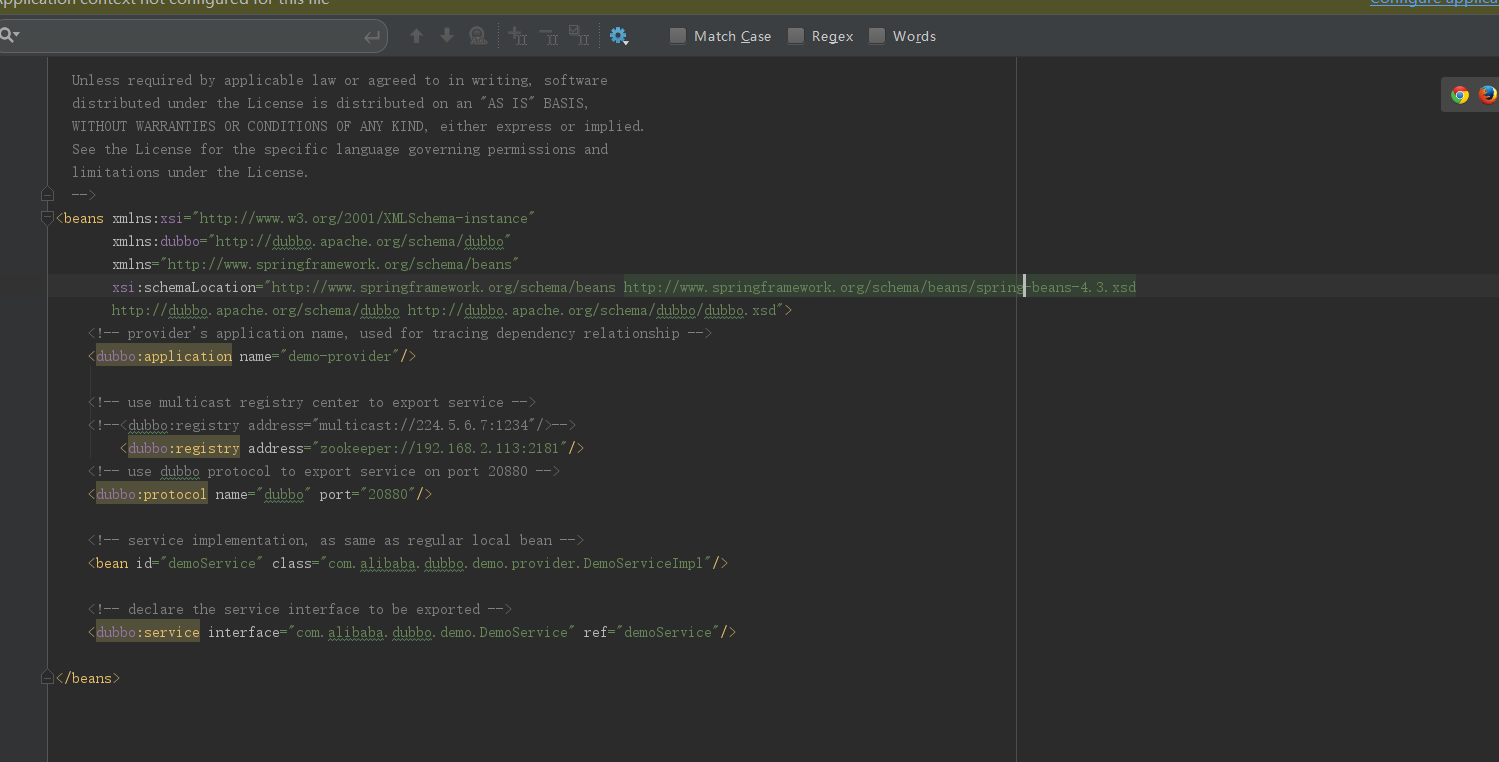Unselect occurrence icon in find bar

coord(549,36)
